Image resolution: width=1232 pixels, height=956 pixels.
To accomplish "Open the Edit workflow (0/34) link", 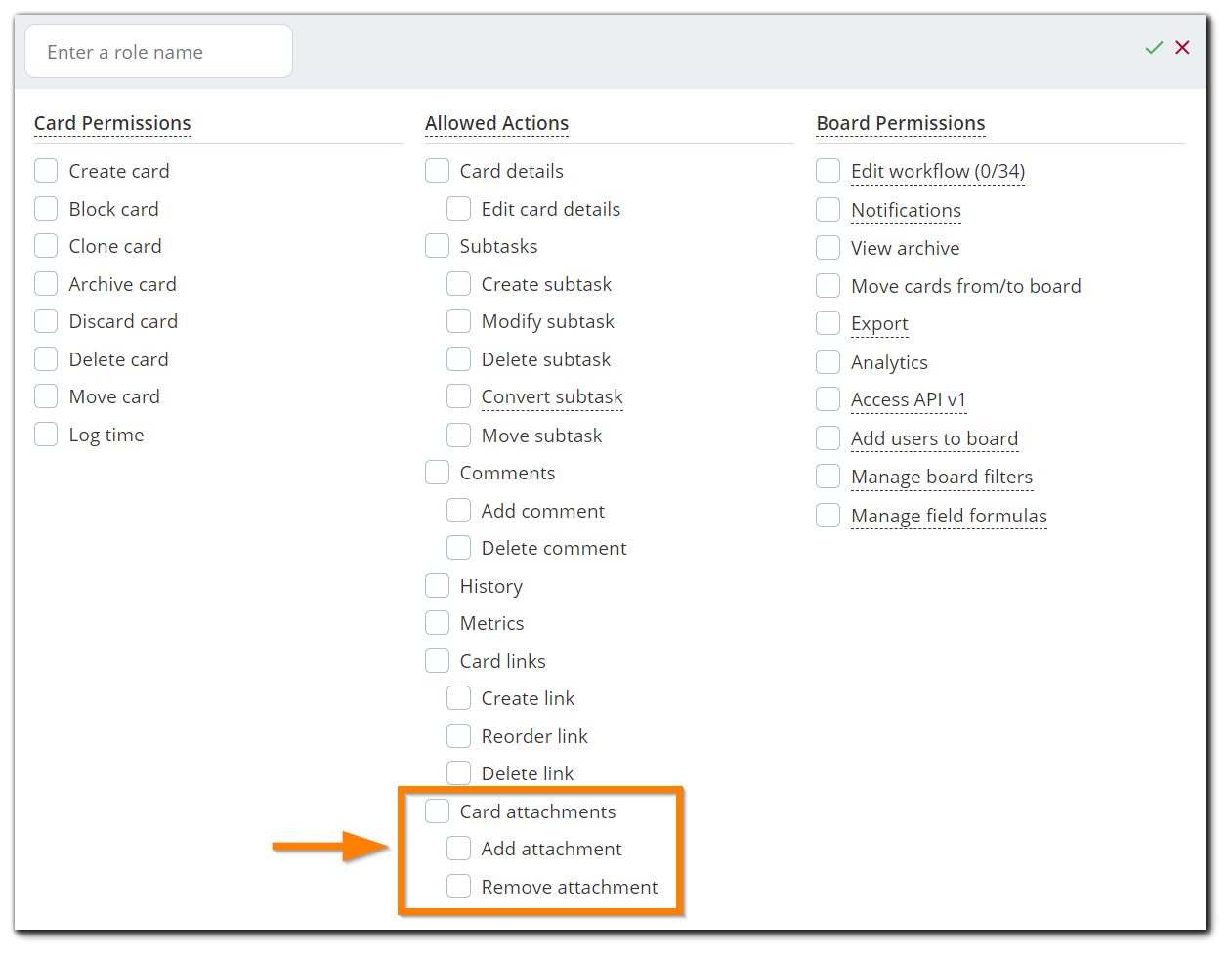I will pyautogui.click(x=937, y=170).
